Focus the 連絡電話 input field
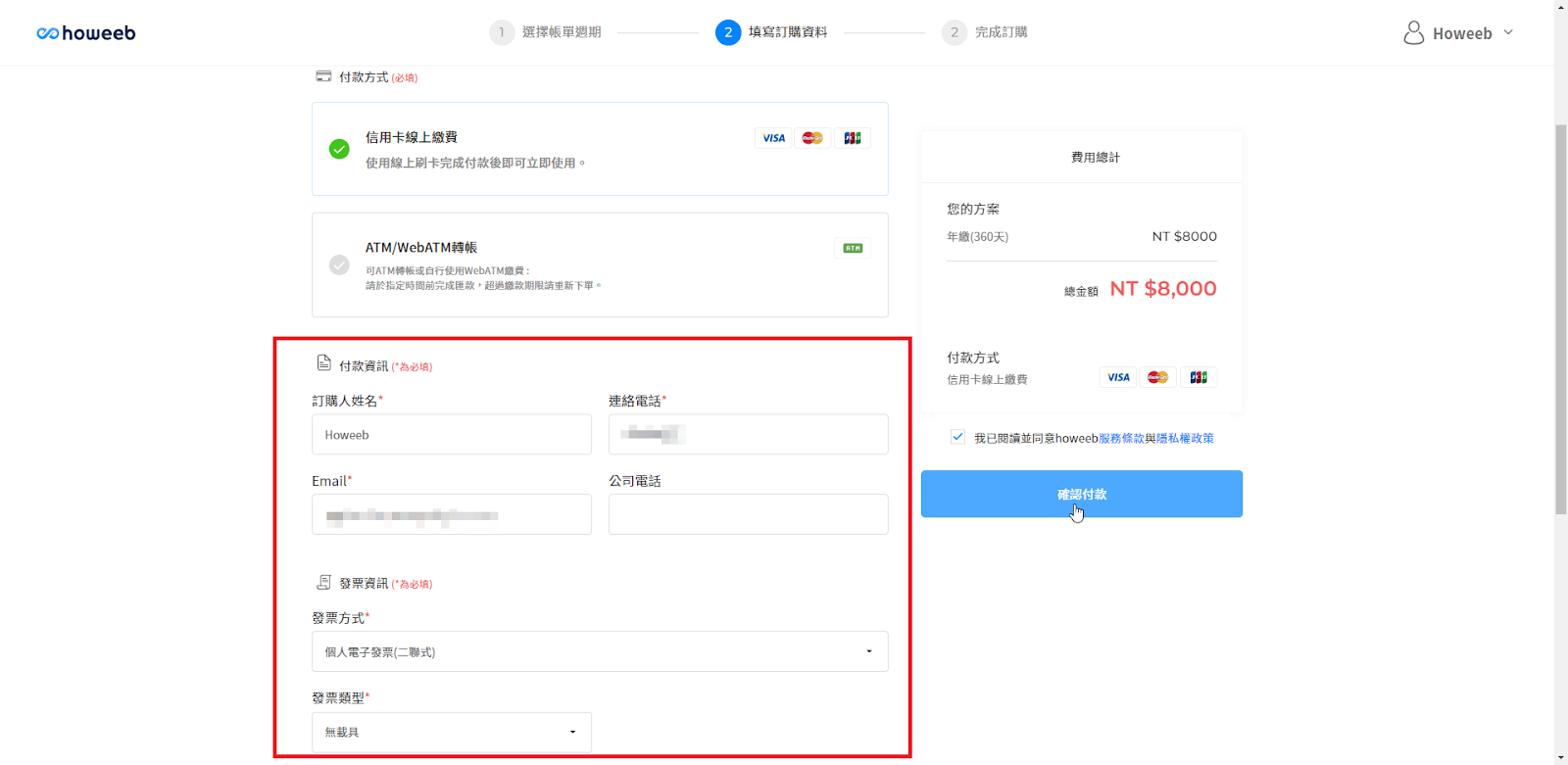 pyautogui.click(x=749, y=434)
